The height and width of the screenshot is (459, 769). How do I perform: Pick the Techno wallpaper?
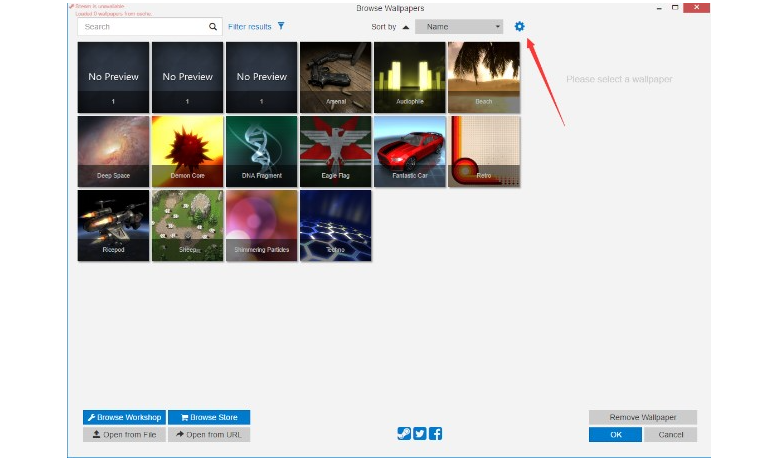[335, 226]
